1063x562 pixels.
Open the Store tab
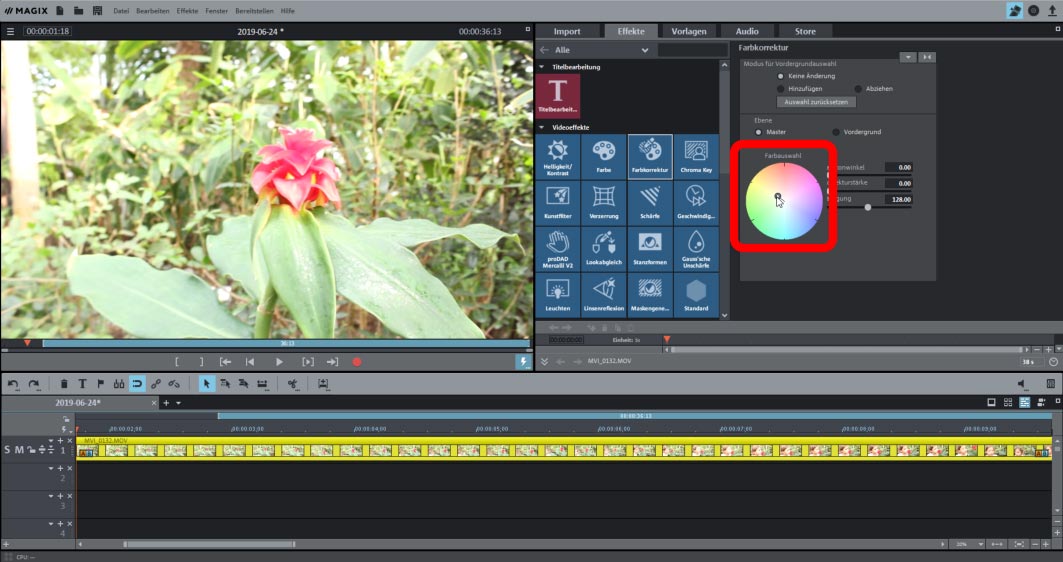pos(805,31)
